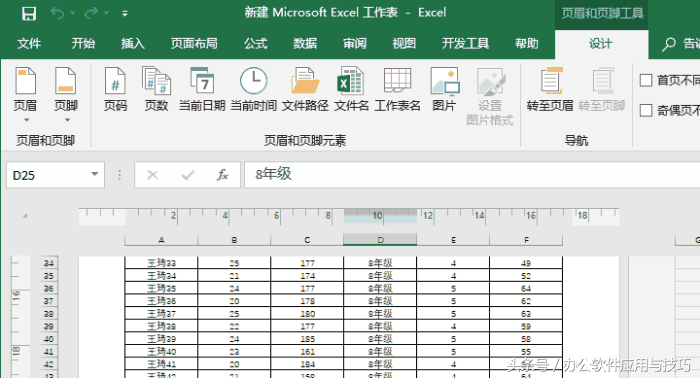The width and height of the screenshot is (700, 378).
Task: Select column E header
Action: pos(453,240)
